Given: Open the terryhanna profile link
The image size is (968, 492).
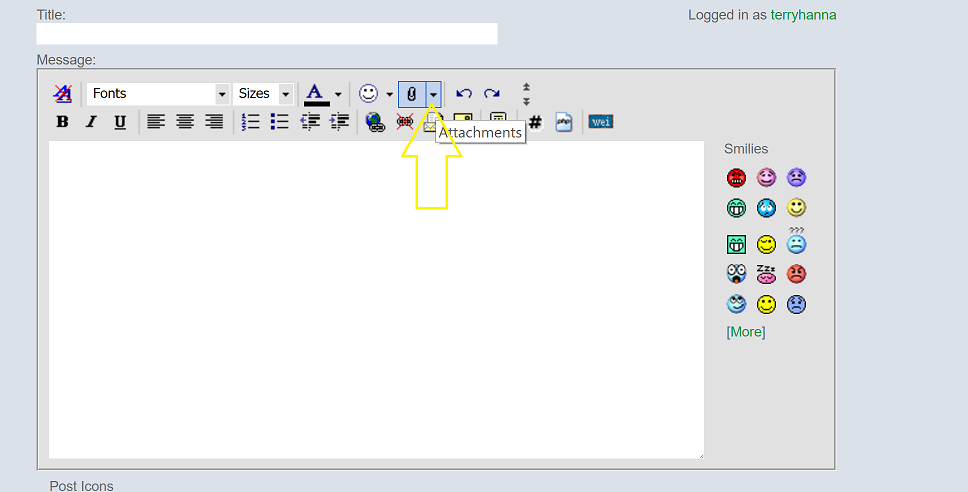Looking at the screenshot, I should [x=803, y=15].
